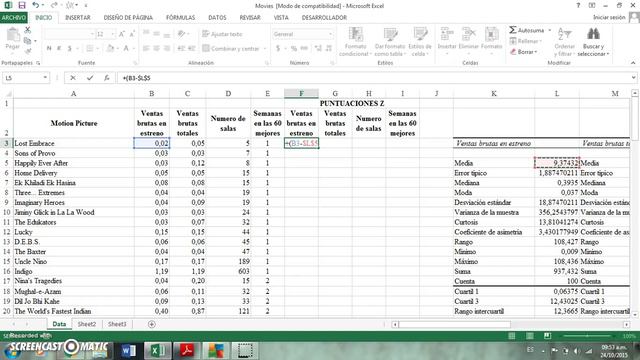This screenshot has width=640, height=360.
Task: Open the Insert Function fx icon
Action: click(x=107, y=78)
